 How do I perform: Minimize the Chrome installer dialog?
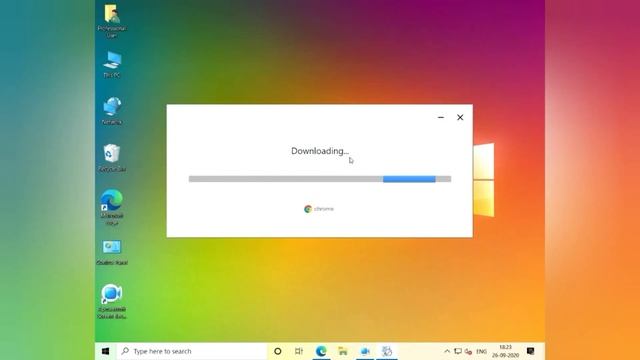coord(441,118)
